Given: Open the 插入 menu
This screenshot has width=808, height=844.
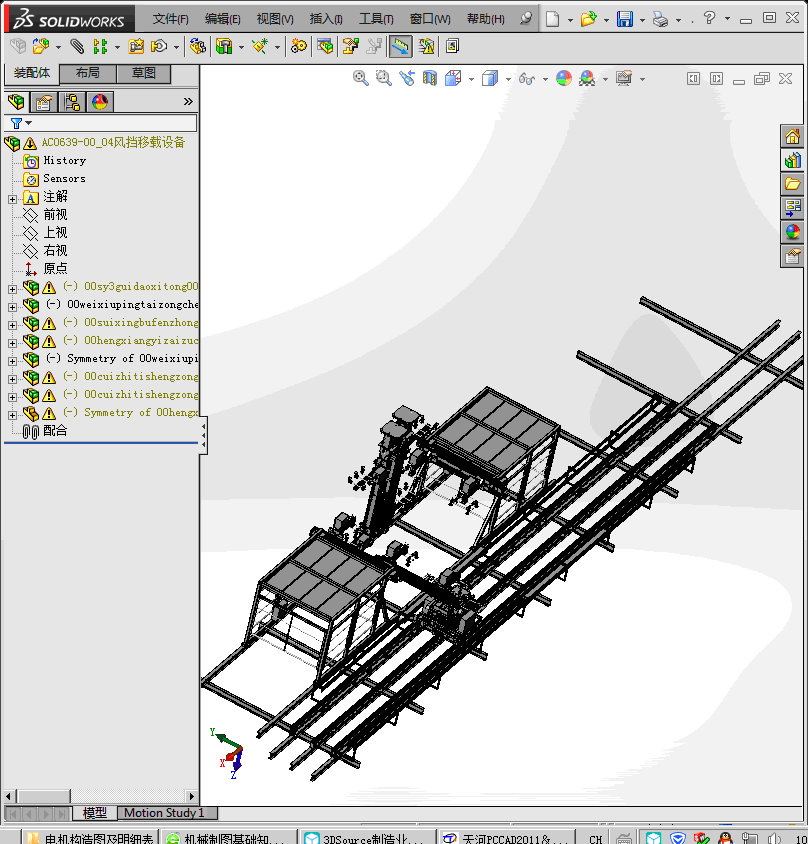Looking at the screenshot, I should click(x=326, y=19).
